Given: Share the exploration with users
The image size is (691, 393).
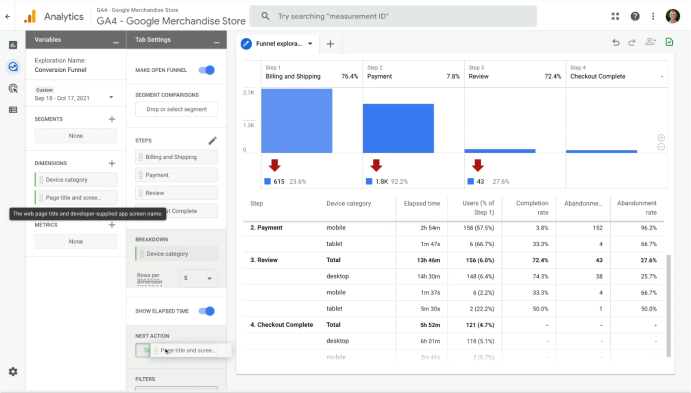Looking at the screenshot, I should (x=650, y=42).
